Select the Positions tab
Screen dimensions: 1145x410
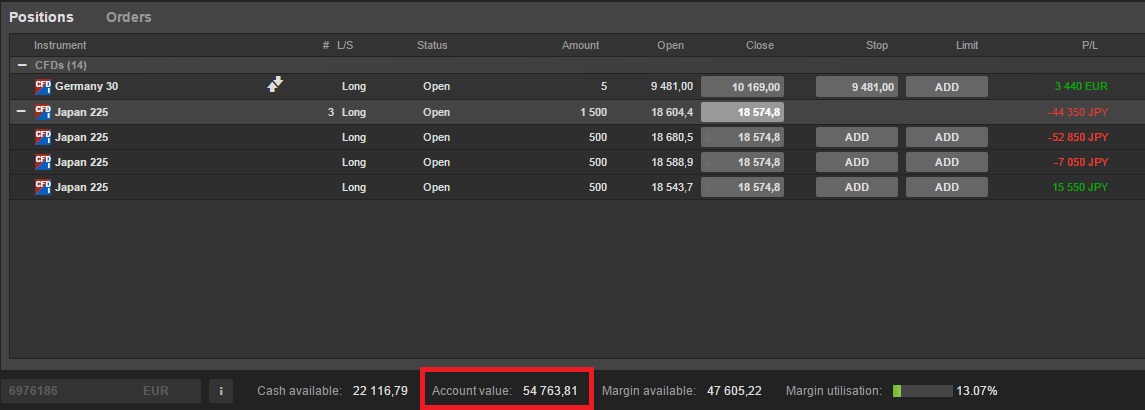[41, 17]
